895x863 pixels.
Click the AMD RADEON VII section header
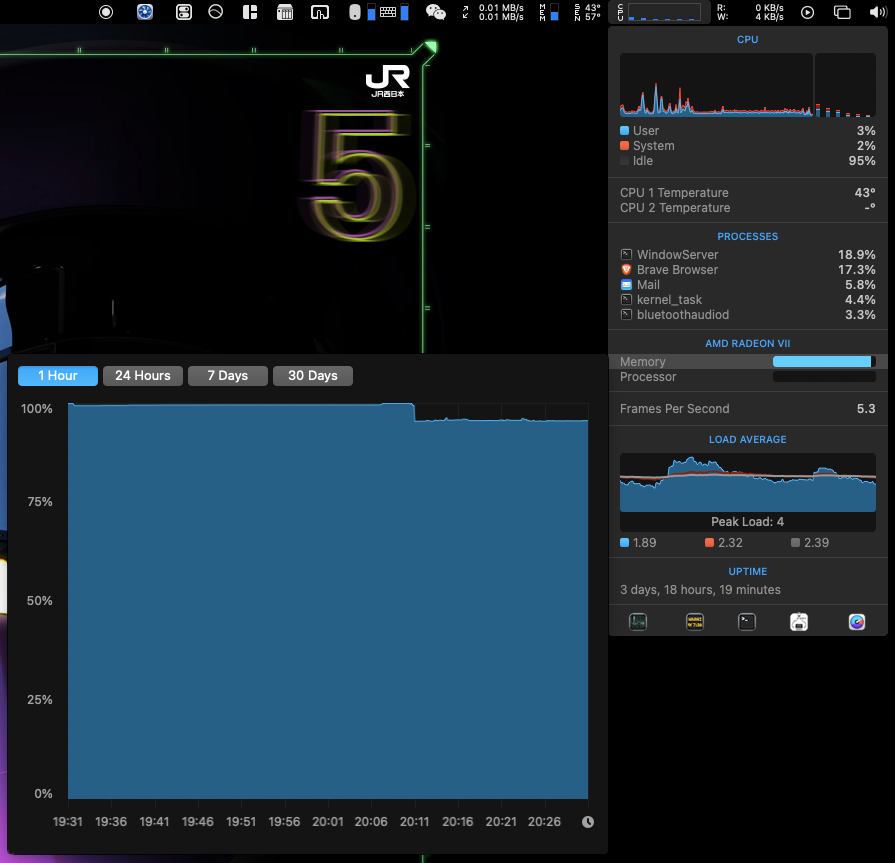click(748, 344)
